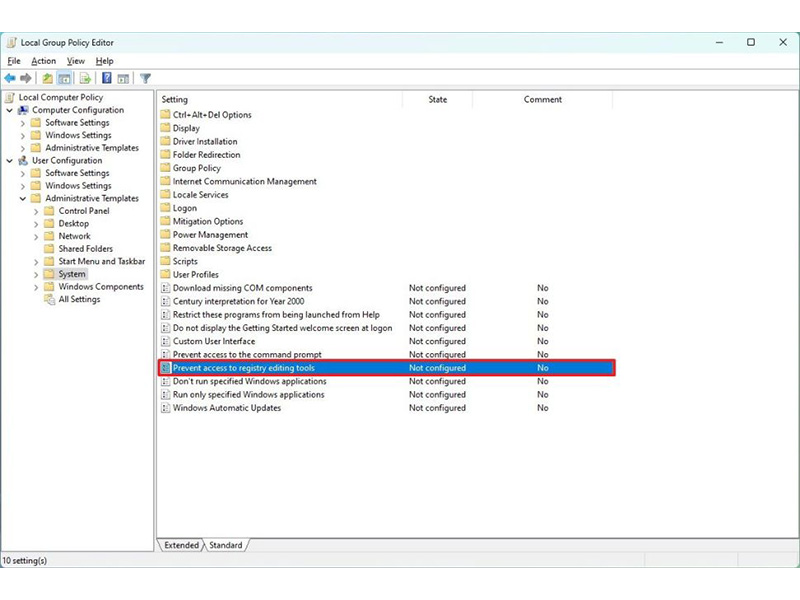Click the Ctrl+Alt+Del Options folder icon
The width and height of the screenshot is (800, 600).
(x=165, y=114)
